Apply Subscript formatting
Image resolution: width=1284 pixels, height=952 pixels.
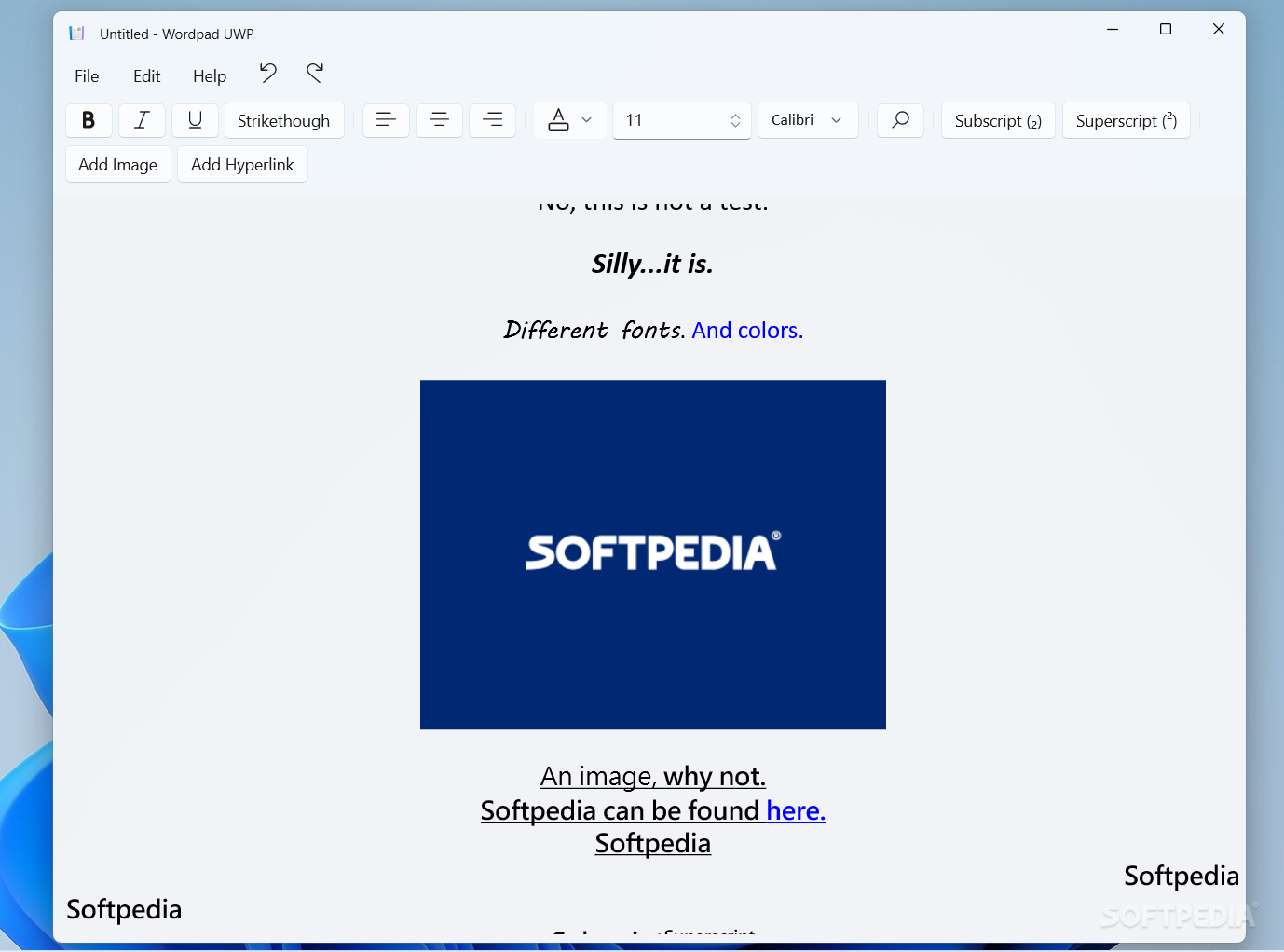click(x=998, y=120)
